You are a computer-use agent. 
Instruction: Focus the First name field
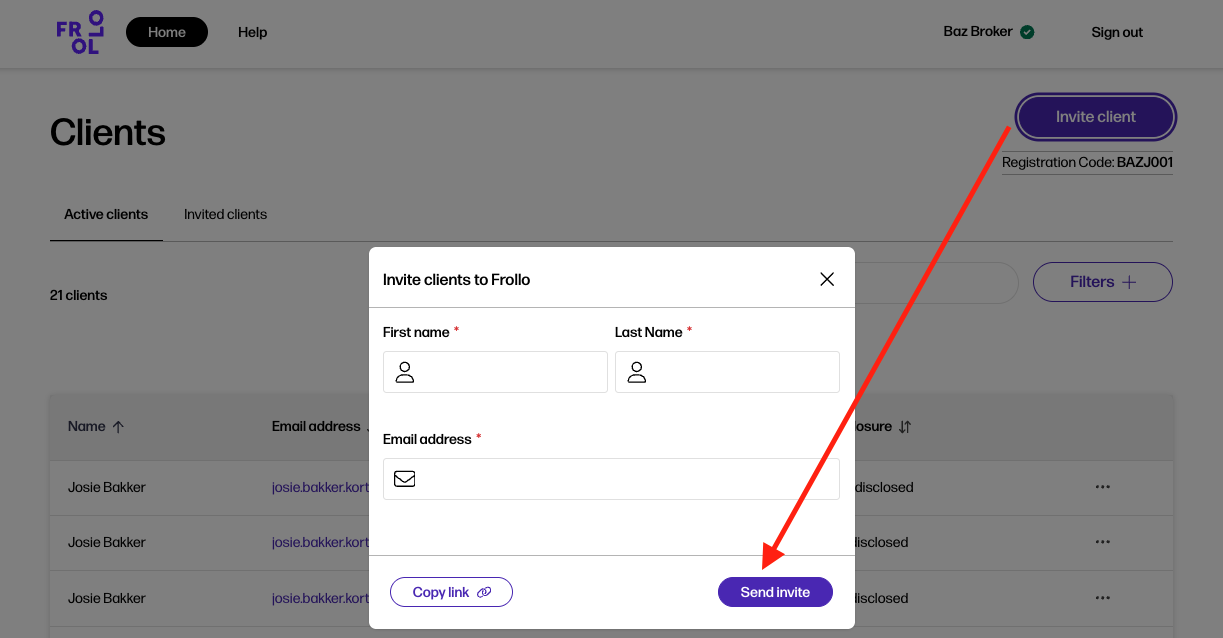click(x=508, y=372)
